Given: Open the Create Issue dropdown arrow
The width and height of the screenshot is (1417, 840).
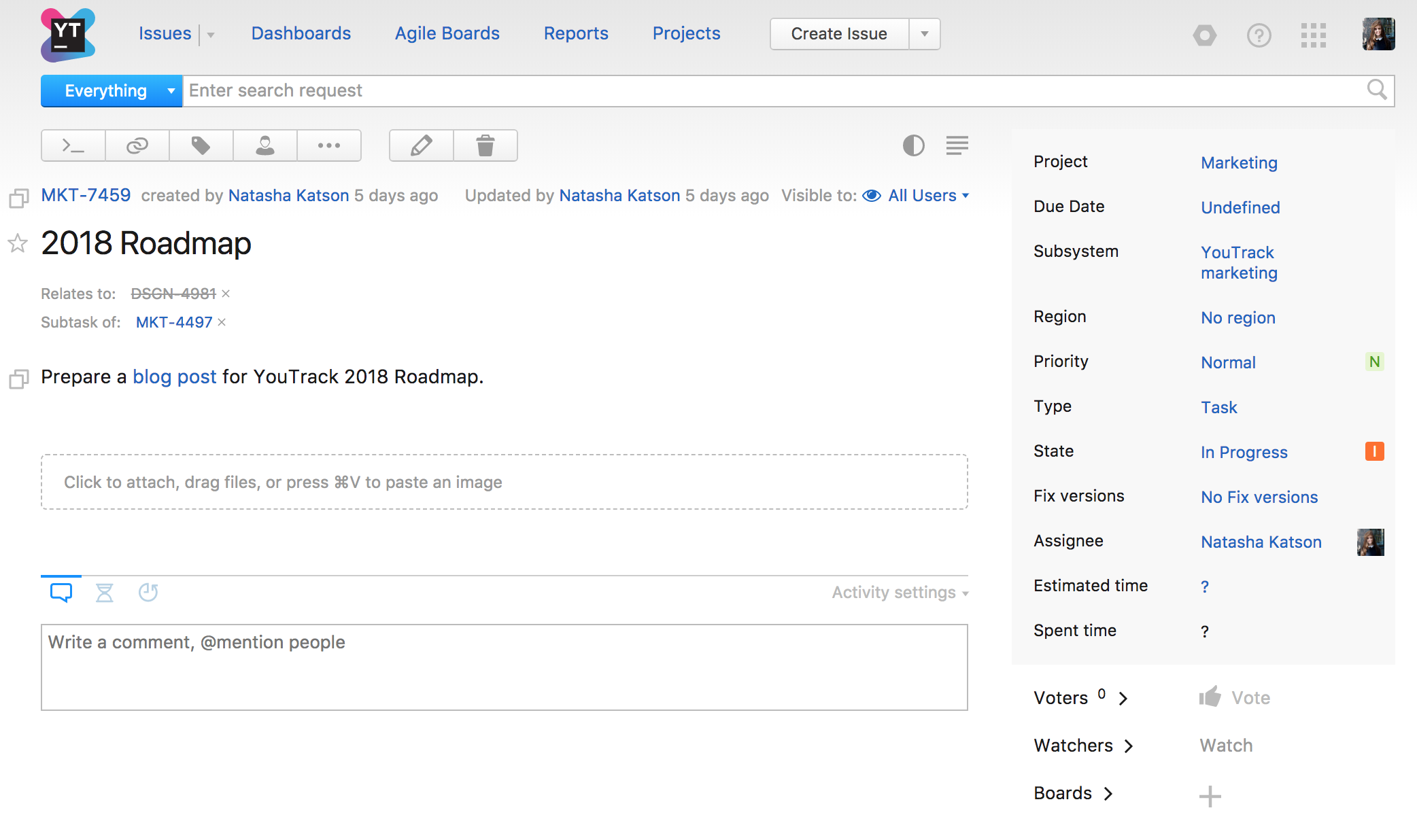Looking at the screenshot, I should 925,34.
